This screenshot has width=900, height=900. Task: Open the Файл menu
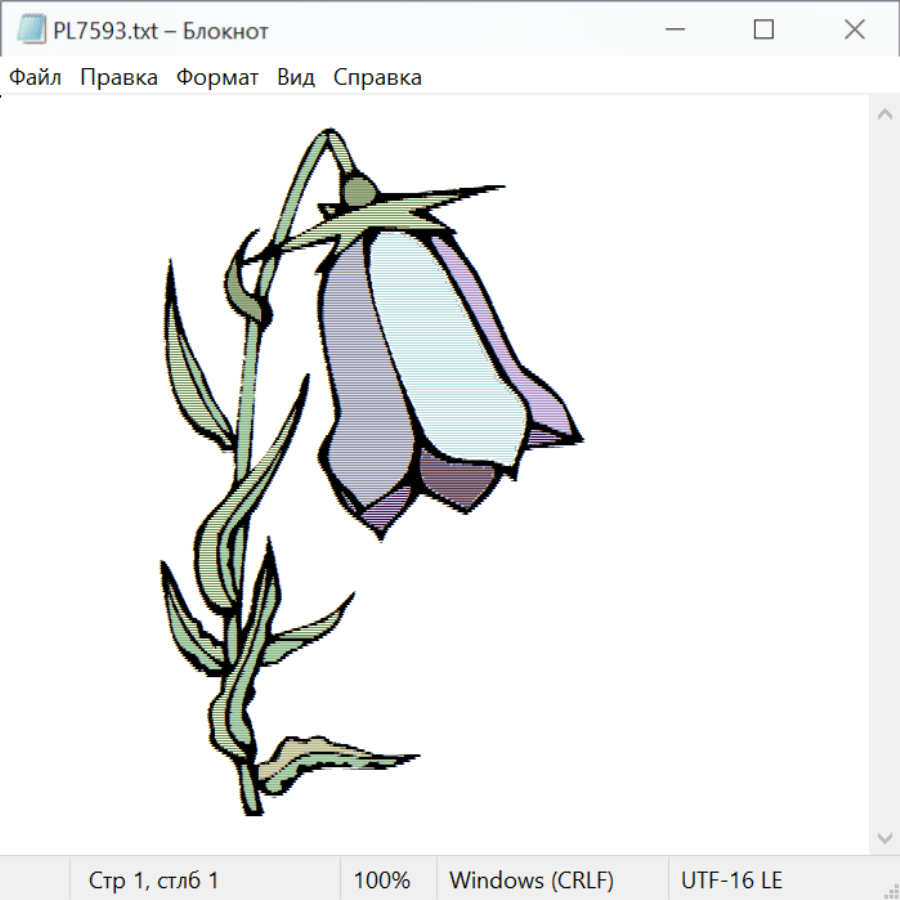[x=35, y=78]
